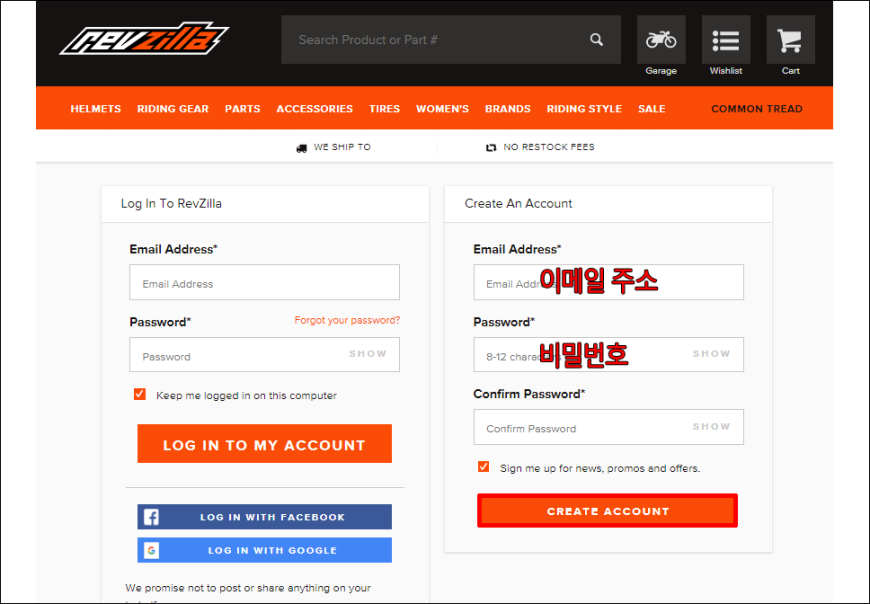Click the Google logo icon
The height and width of the screenshot is (604, 870).
tap(151, 550)
